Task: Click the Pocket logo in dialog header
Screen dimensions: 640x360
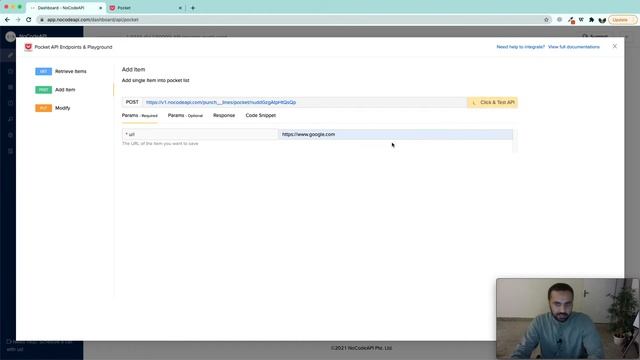Action: (28, 47)
